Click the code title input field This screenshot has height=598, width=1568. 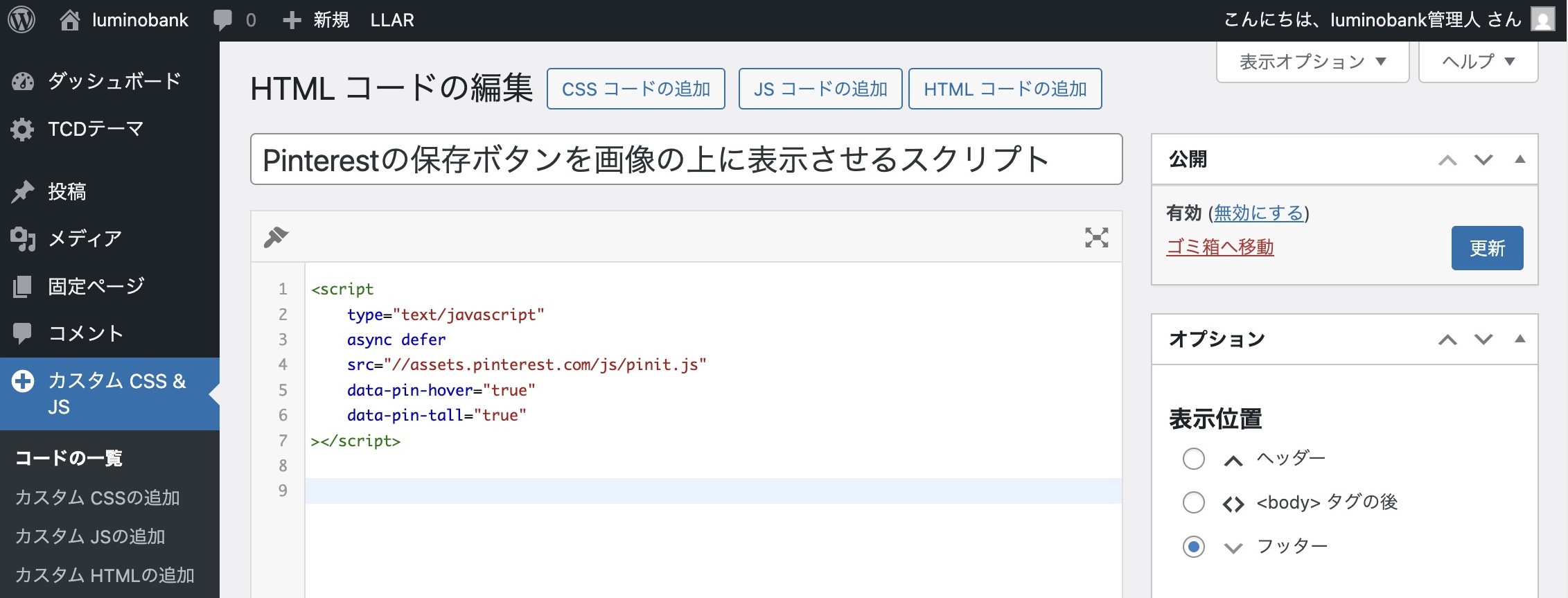point(685,159)
